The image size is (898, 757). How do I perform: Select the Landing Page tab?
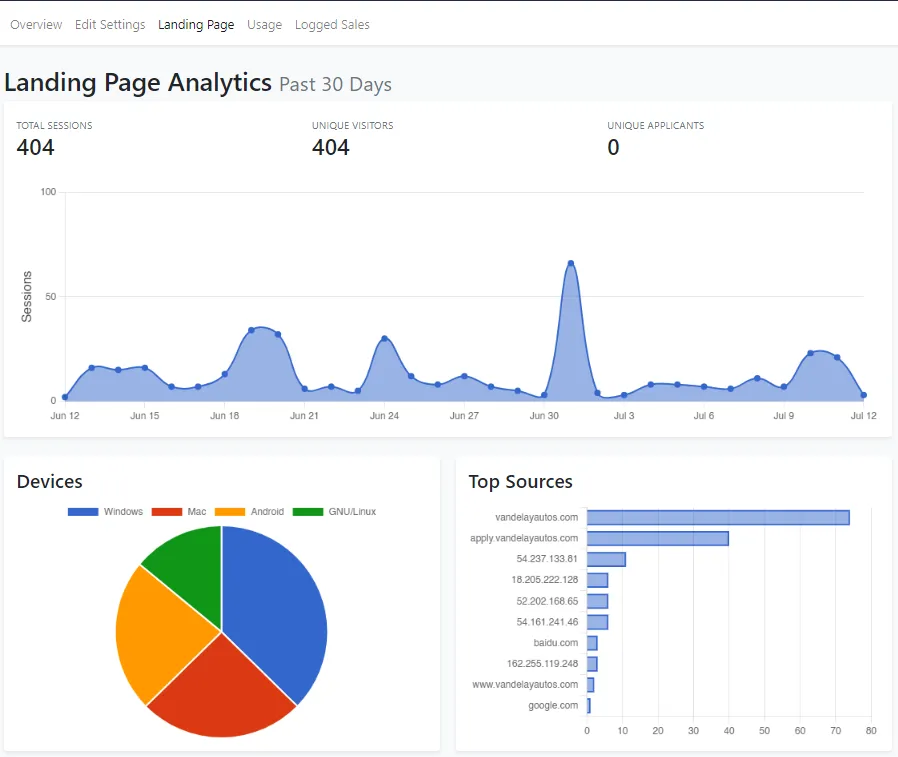point(196,24)
